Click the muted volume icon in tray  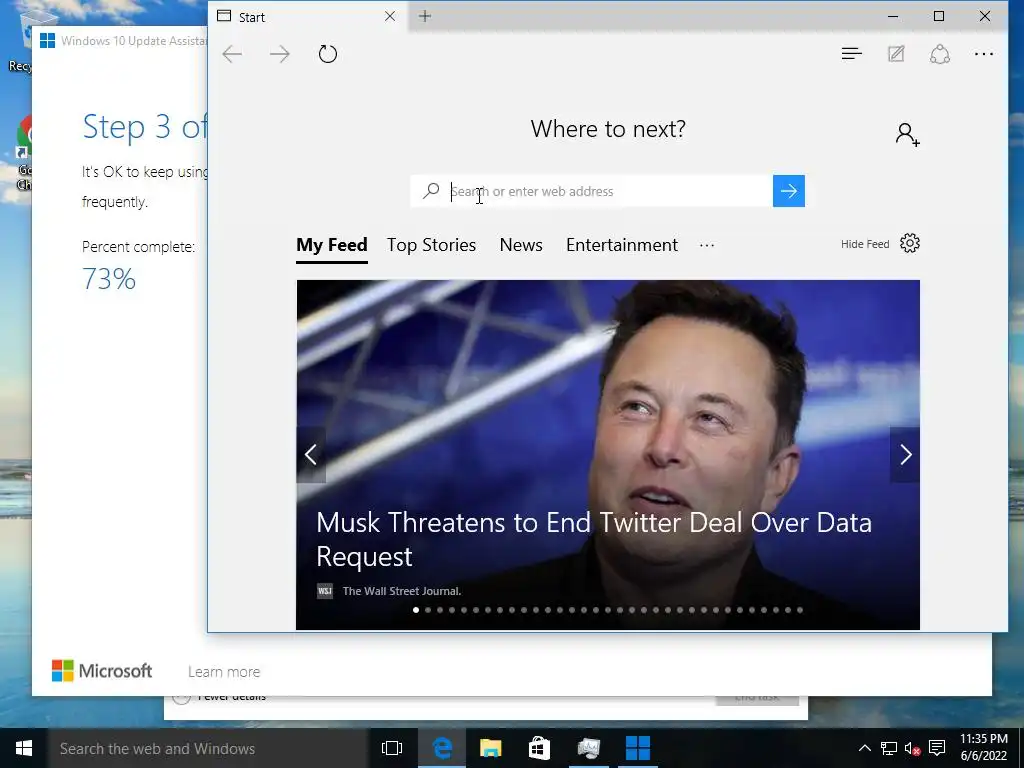click(x=912, y=748)
